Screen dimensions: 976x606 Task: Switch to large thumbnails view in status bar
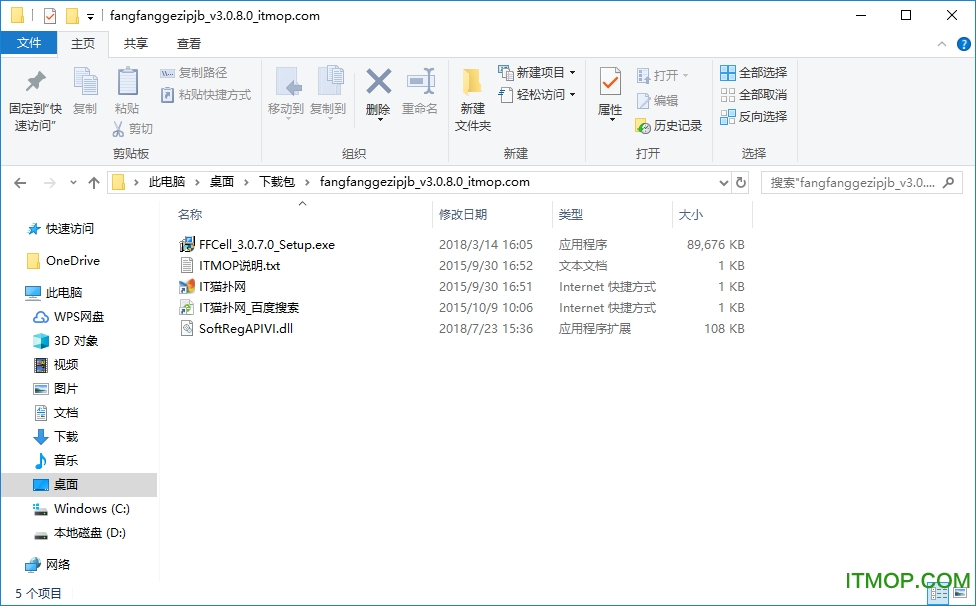point(959,594)
